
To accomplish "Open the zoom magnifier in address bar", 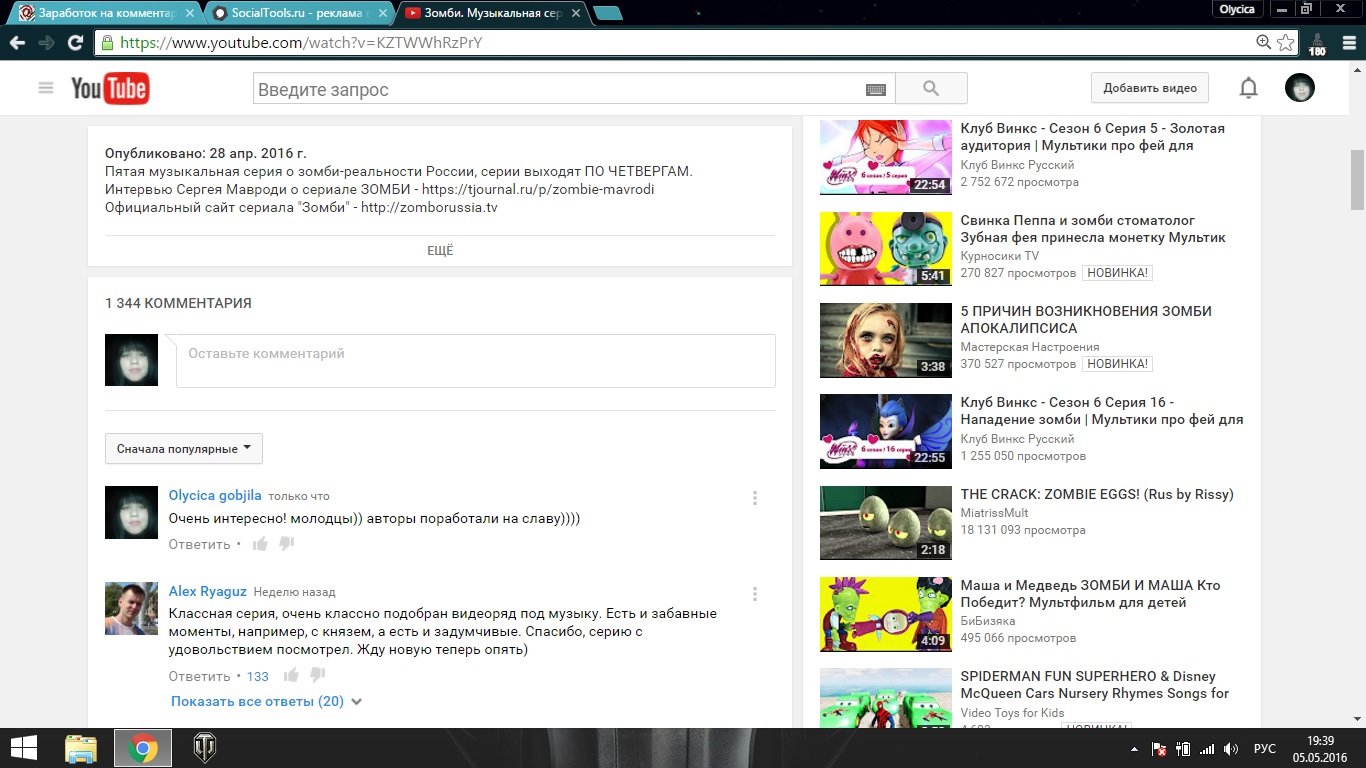I will (1264, 42).
